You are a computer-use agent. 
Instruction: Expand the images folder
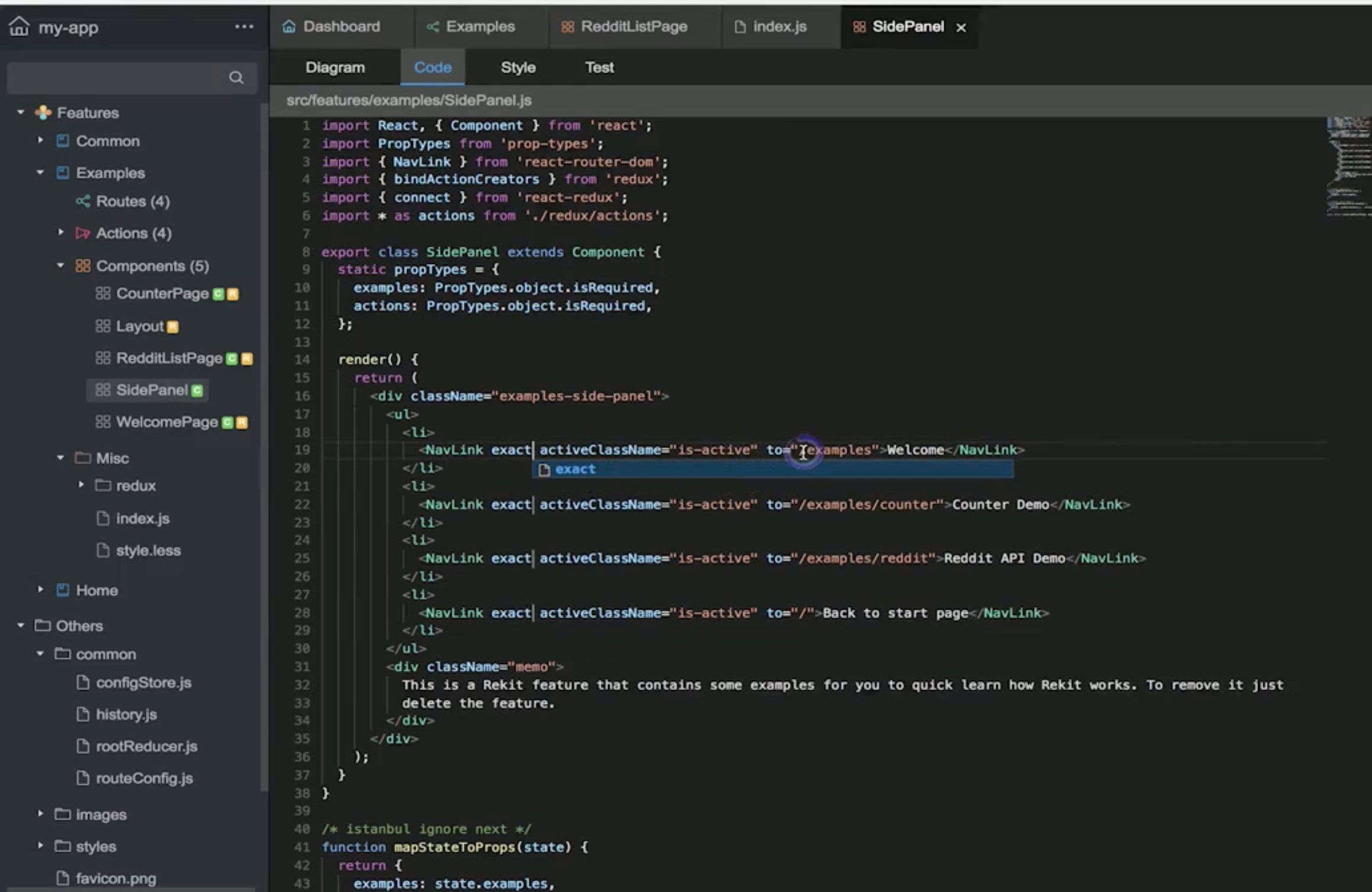point(40,813)
